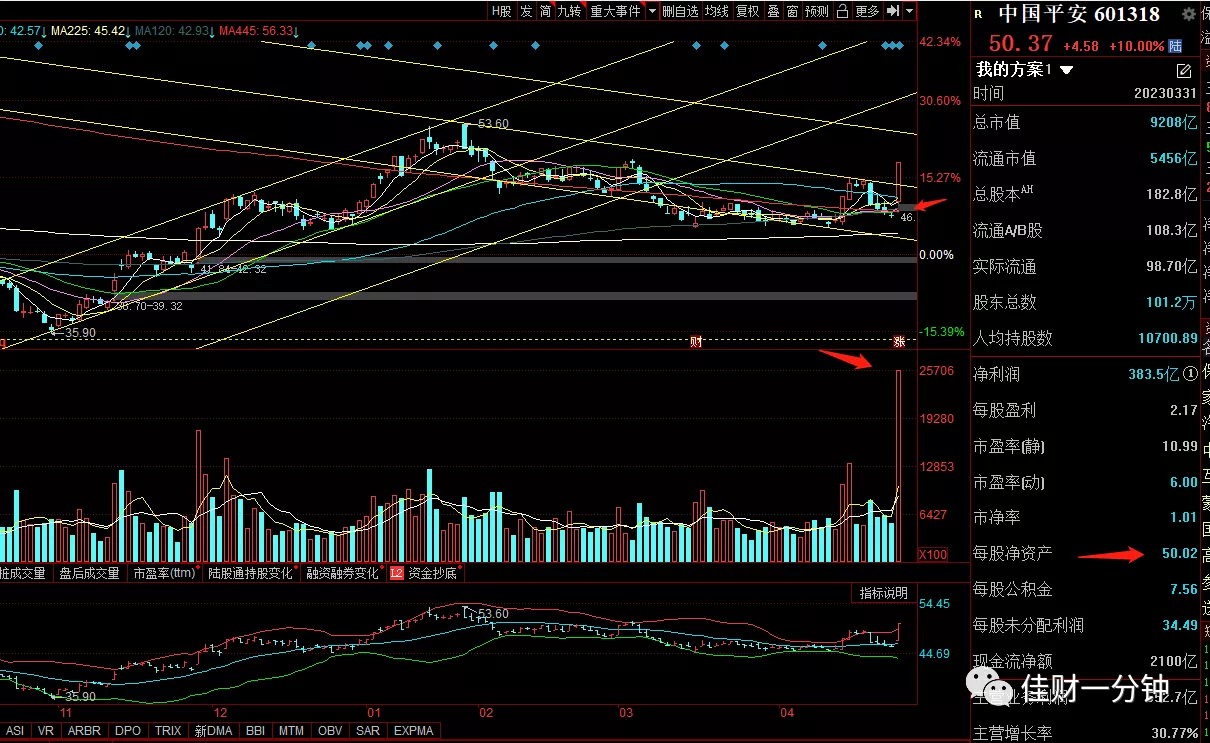Click the MA445 purple legend label
This screenshot has height=743, width=1210.
pos(258,31)
